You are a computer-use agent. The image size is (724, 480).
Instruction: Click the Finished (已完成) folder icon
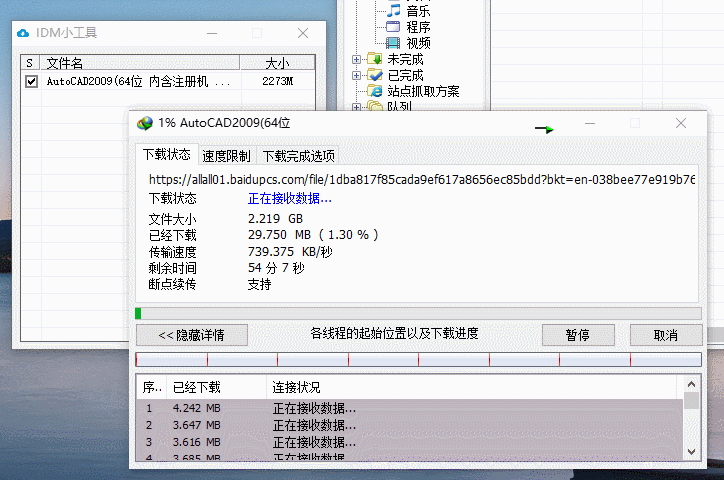coord(375,75)
